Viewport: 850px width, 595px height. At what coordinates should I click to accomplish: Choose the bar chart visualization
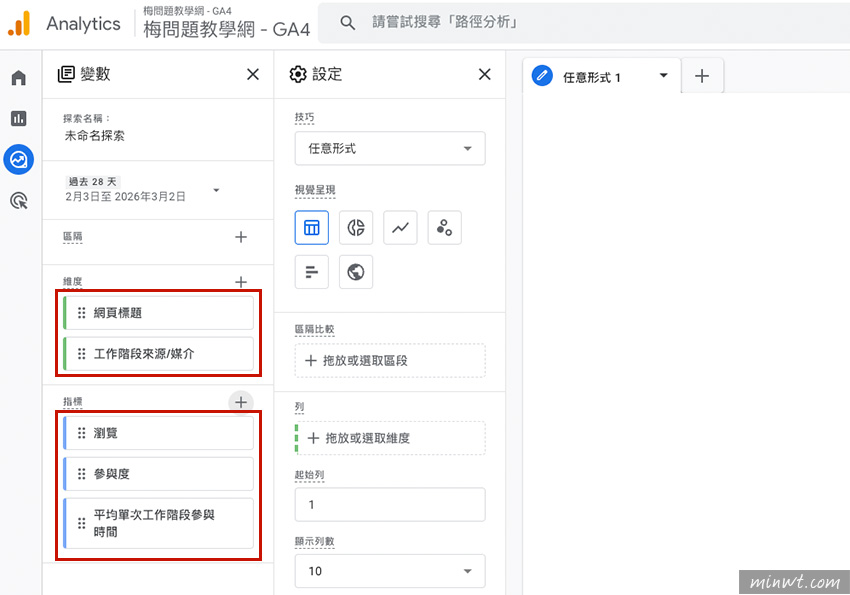[311, 271]
